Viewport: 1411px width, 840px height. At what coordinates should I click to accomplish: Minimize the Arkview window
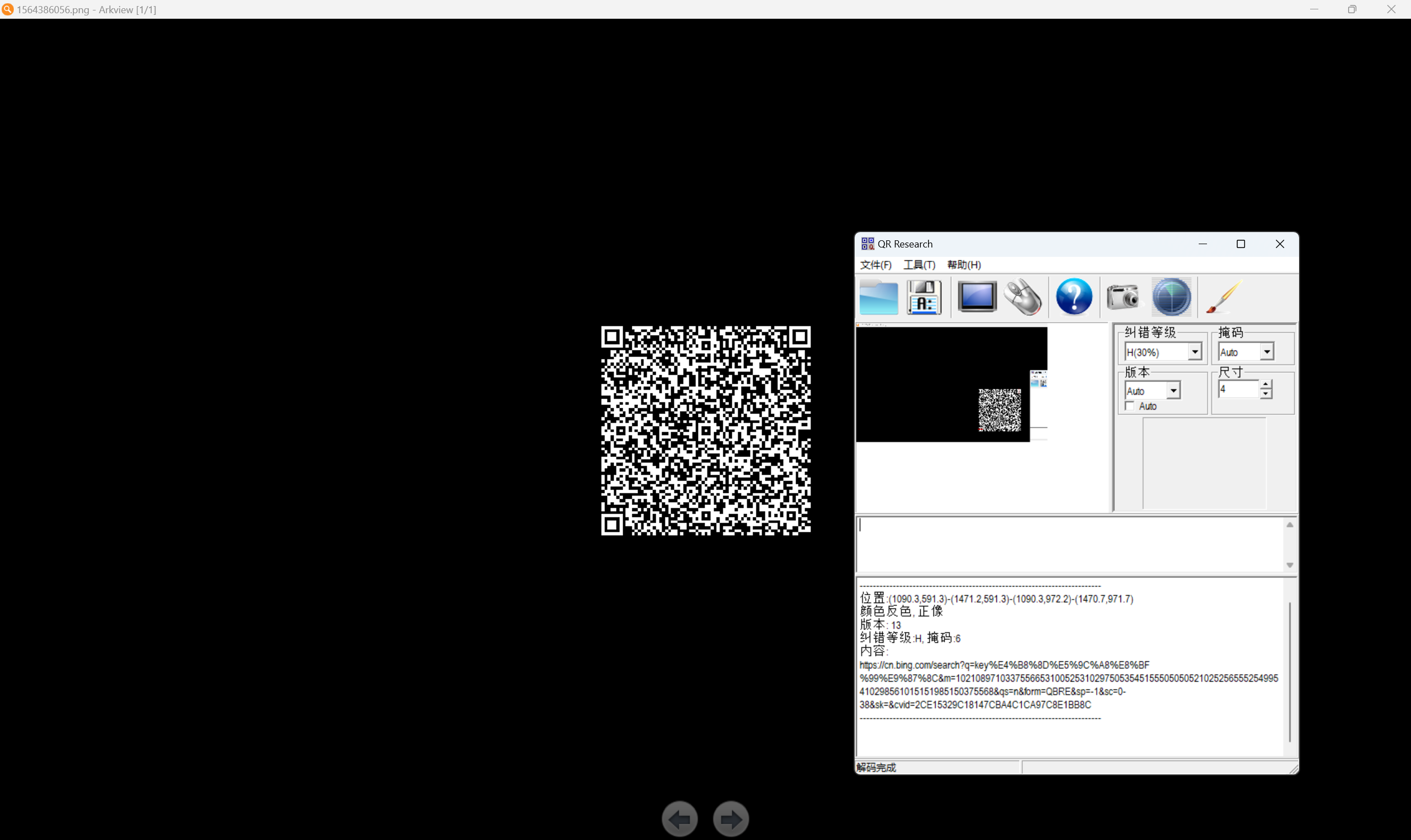1314,9
